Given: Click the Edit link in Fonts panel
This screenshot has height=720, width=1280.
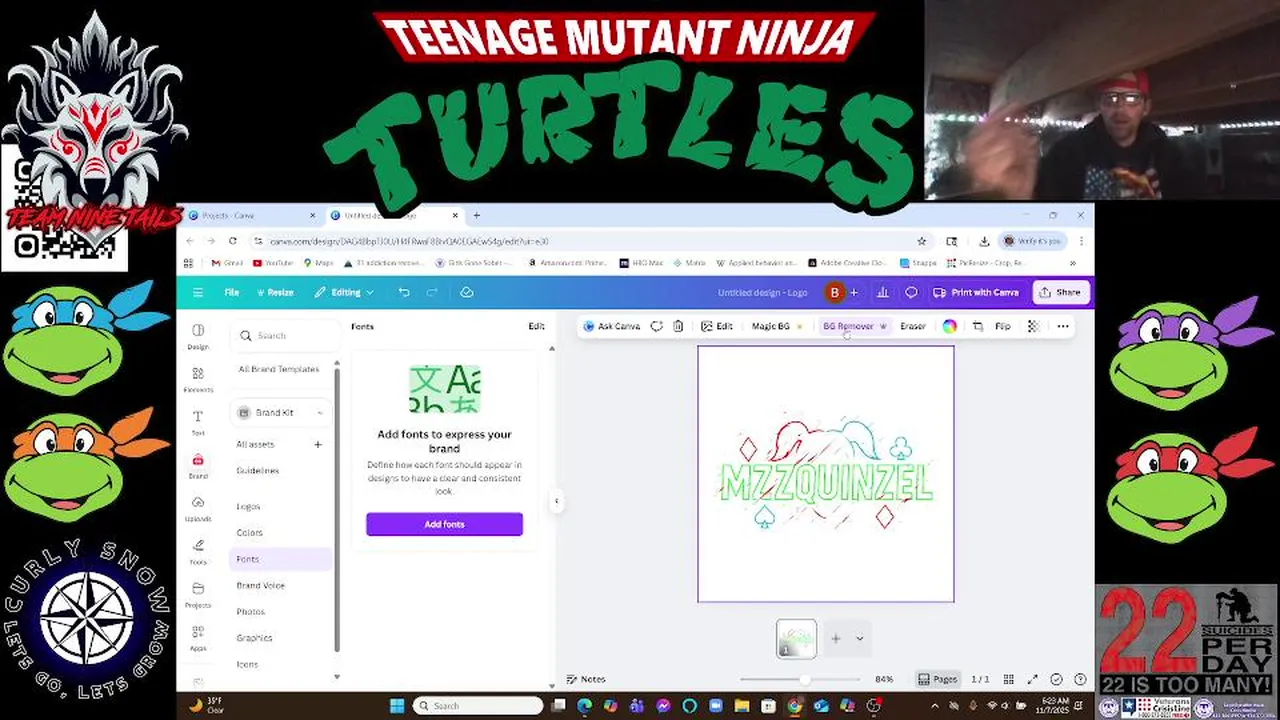Looking at the screenshot, I should pyautogui.click(x=536, y=326).
